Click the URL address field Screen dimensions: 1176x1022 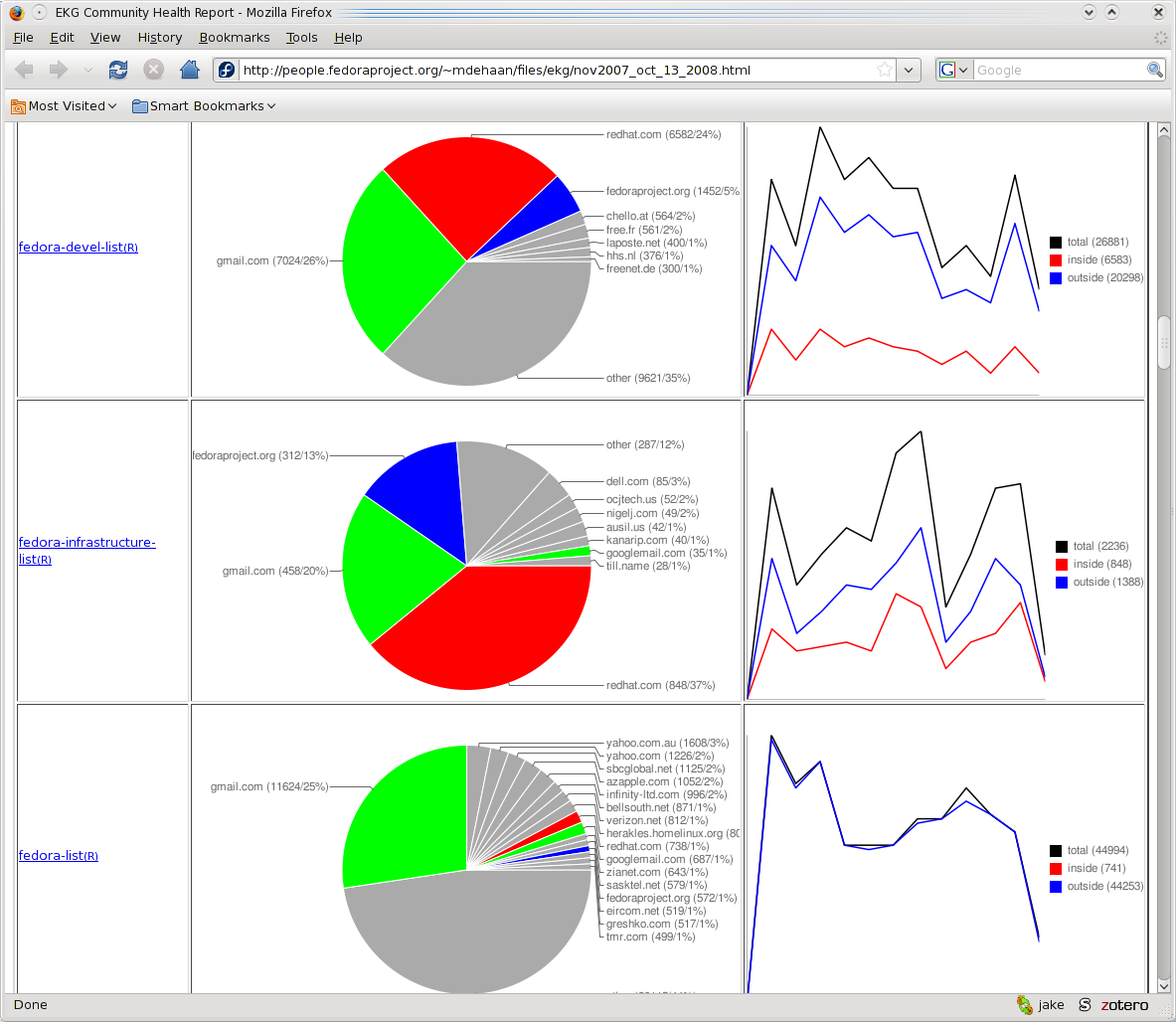pos(557,70)
